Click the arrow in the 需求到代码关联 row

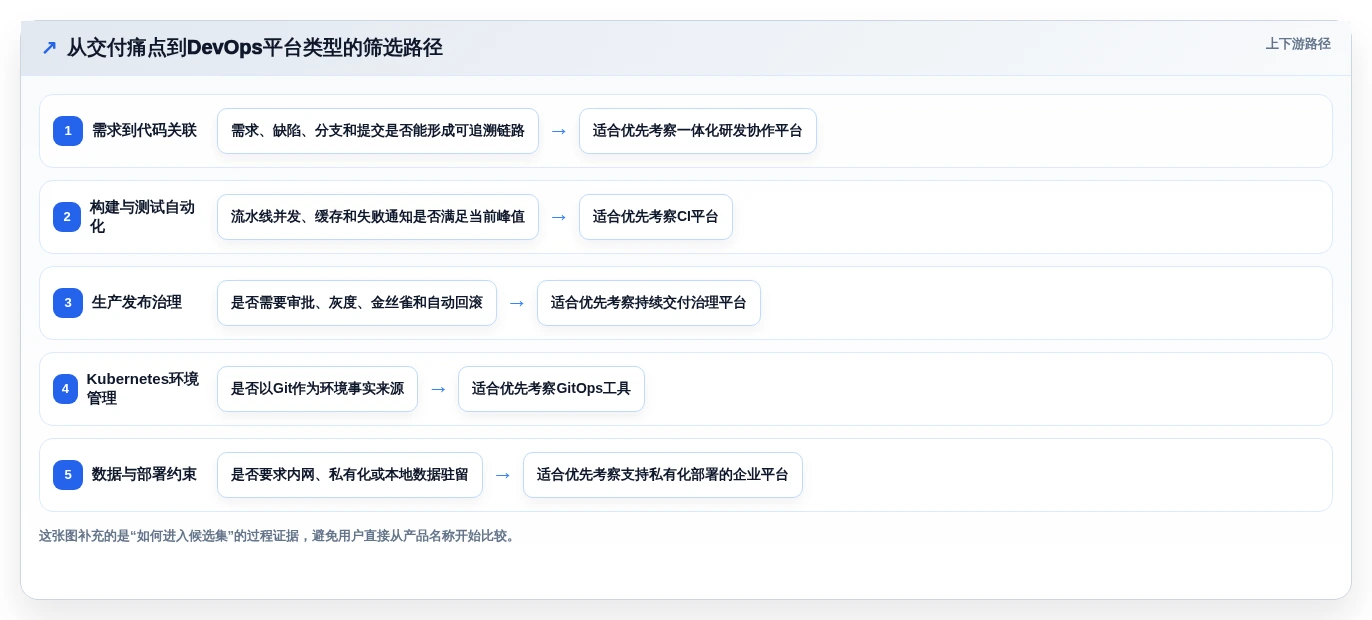tap(559, 131)
